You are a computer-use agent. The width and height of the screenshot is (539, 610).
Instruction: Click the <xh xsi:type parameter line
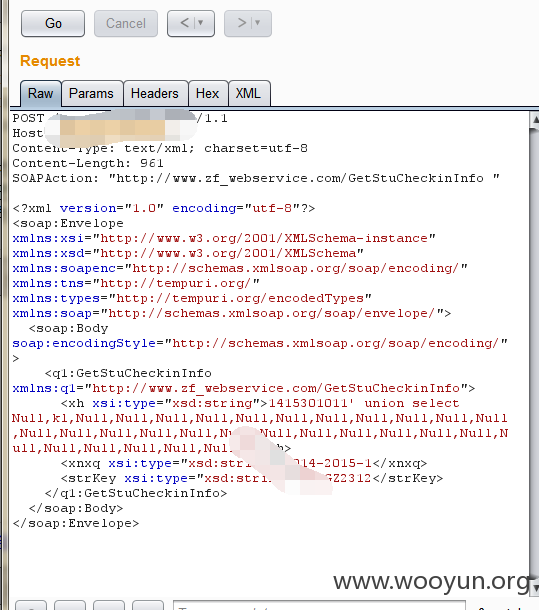[260, 403]
